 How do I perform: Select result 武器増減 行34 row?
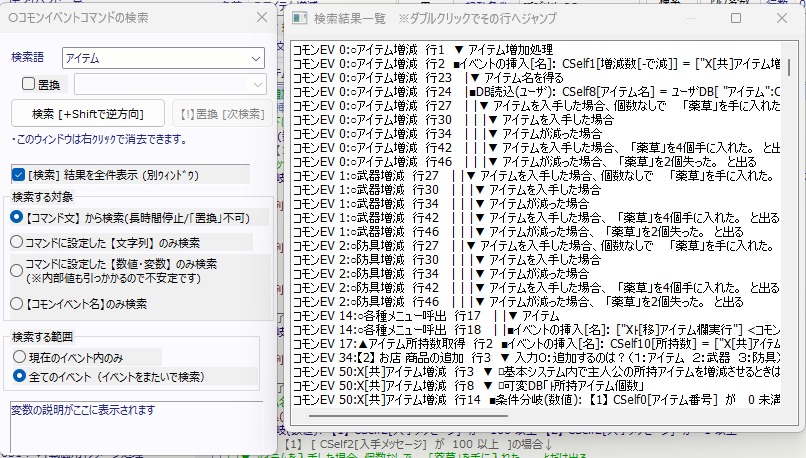pyautogui.click(x=537, y=204)
